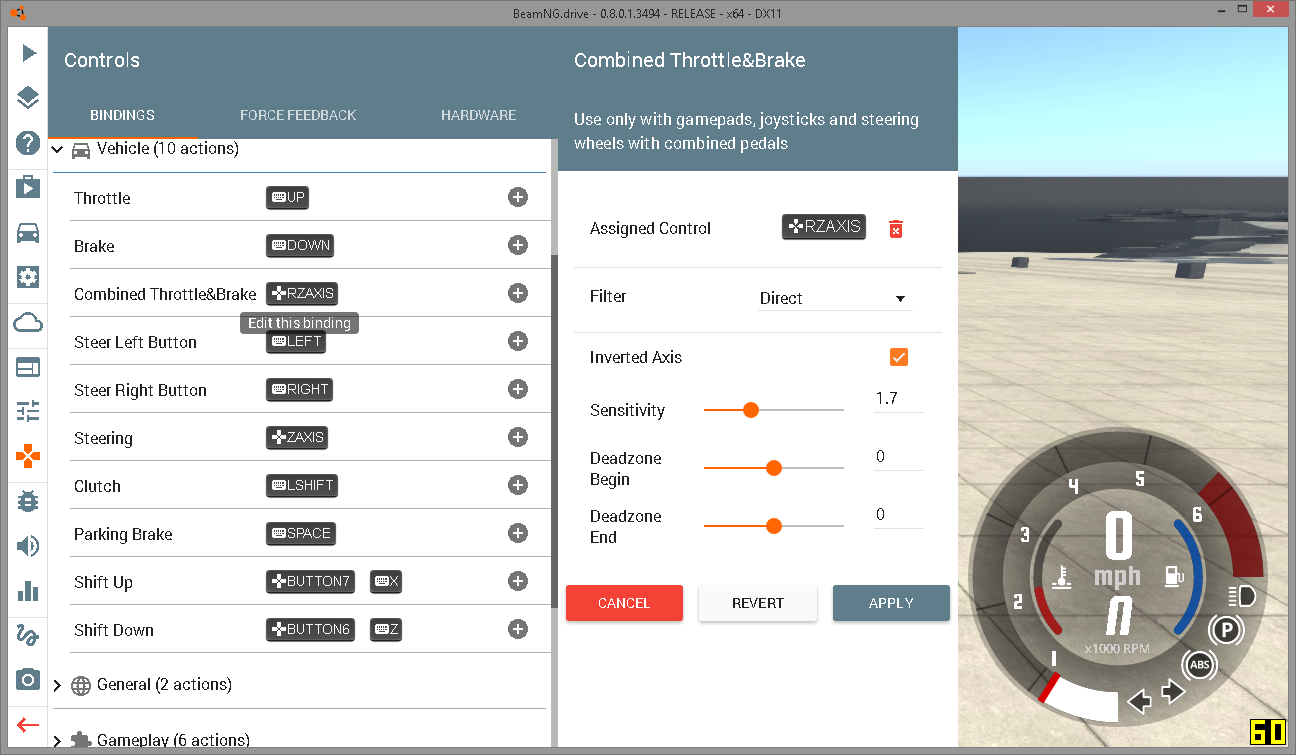Open the Vehicles car icon in sidebar
The image size is (1296, 755).
coord(28,232)
